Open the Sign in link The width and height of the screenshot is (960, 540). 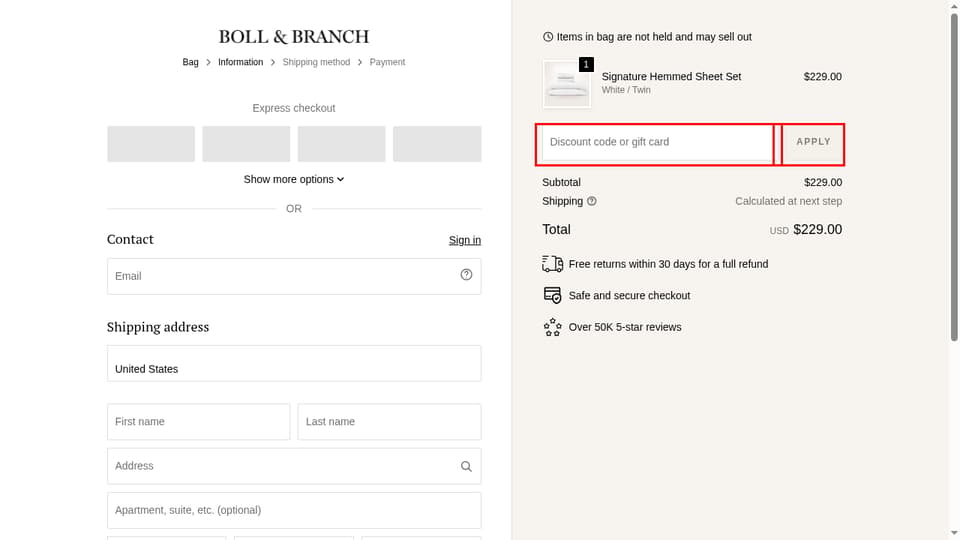pyautogui.click(x=465, y=240)
